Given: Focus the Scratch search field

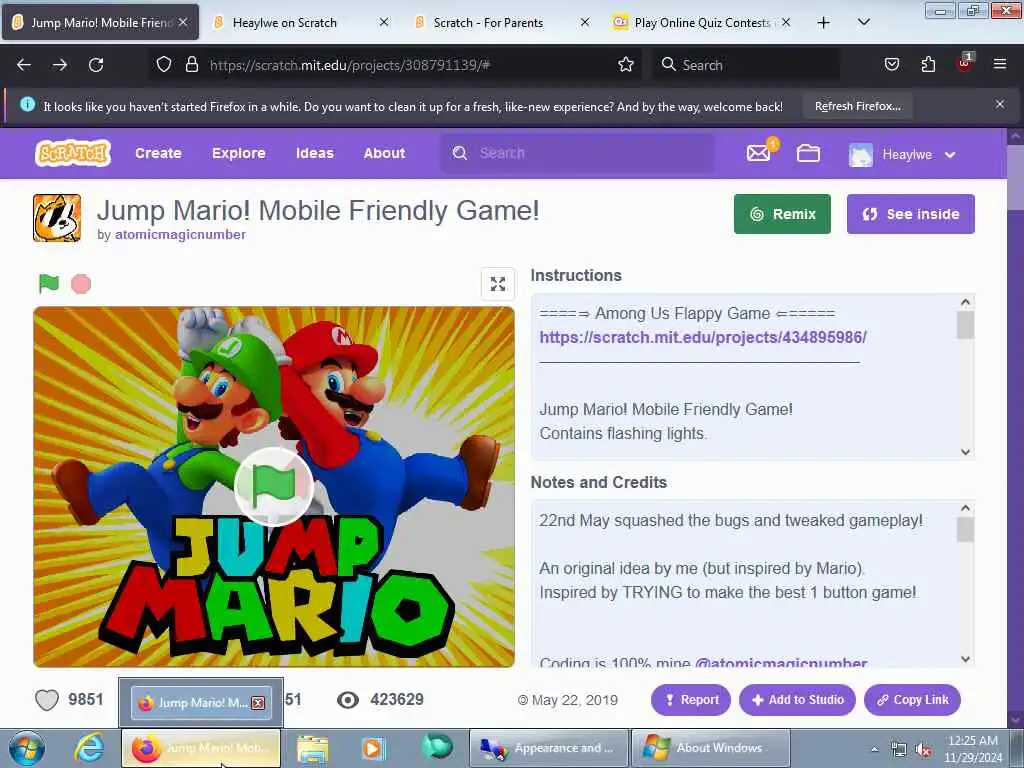Looking at the screenshot, I should 577,153.
